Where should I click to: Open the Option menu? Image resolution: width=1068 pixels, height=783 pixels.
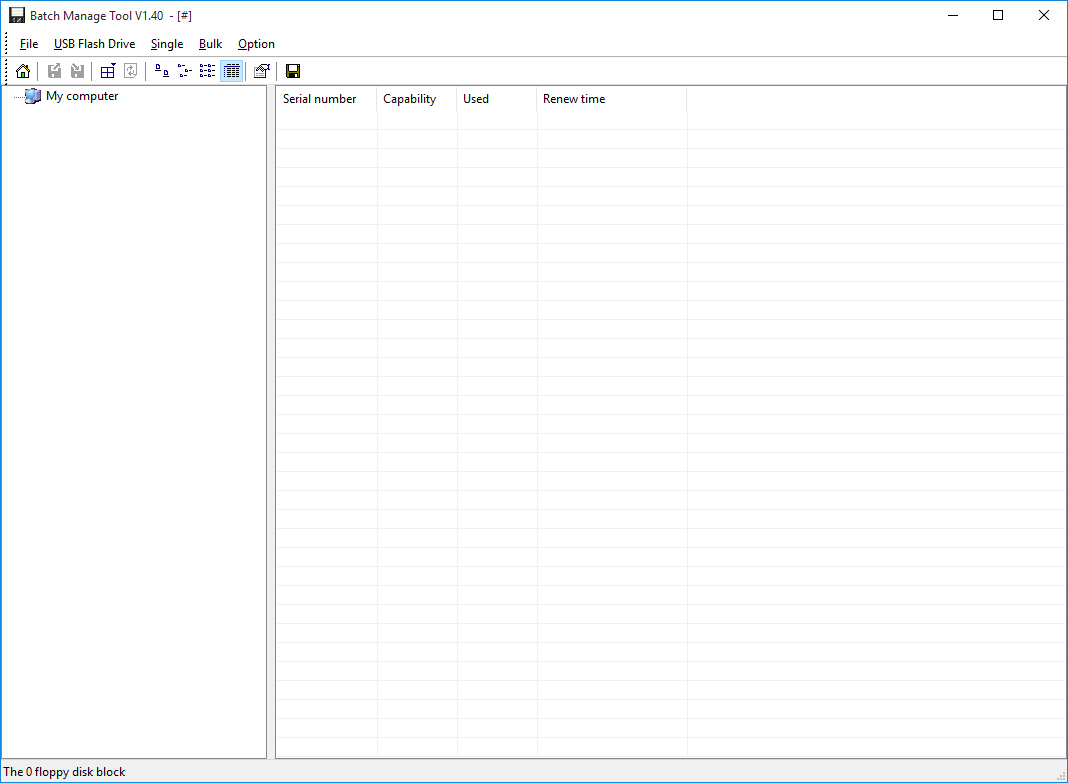(256, 44)
